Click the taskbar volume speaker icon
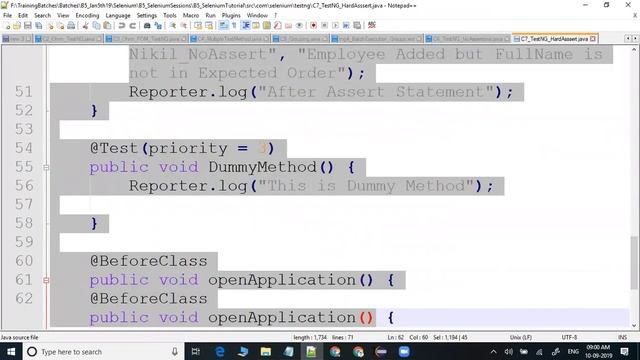Image resolution: width=640 pixels, height=360 pixels. (509, 352)
